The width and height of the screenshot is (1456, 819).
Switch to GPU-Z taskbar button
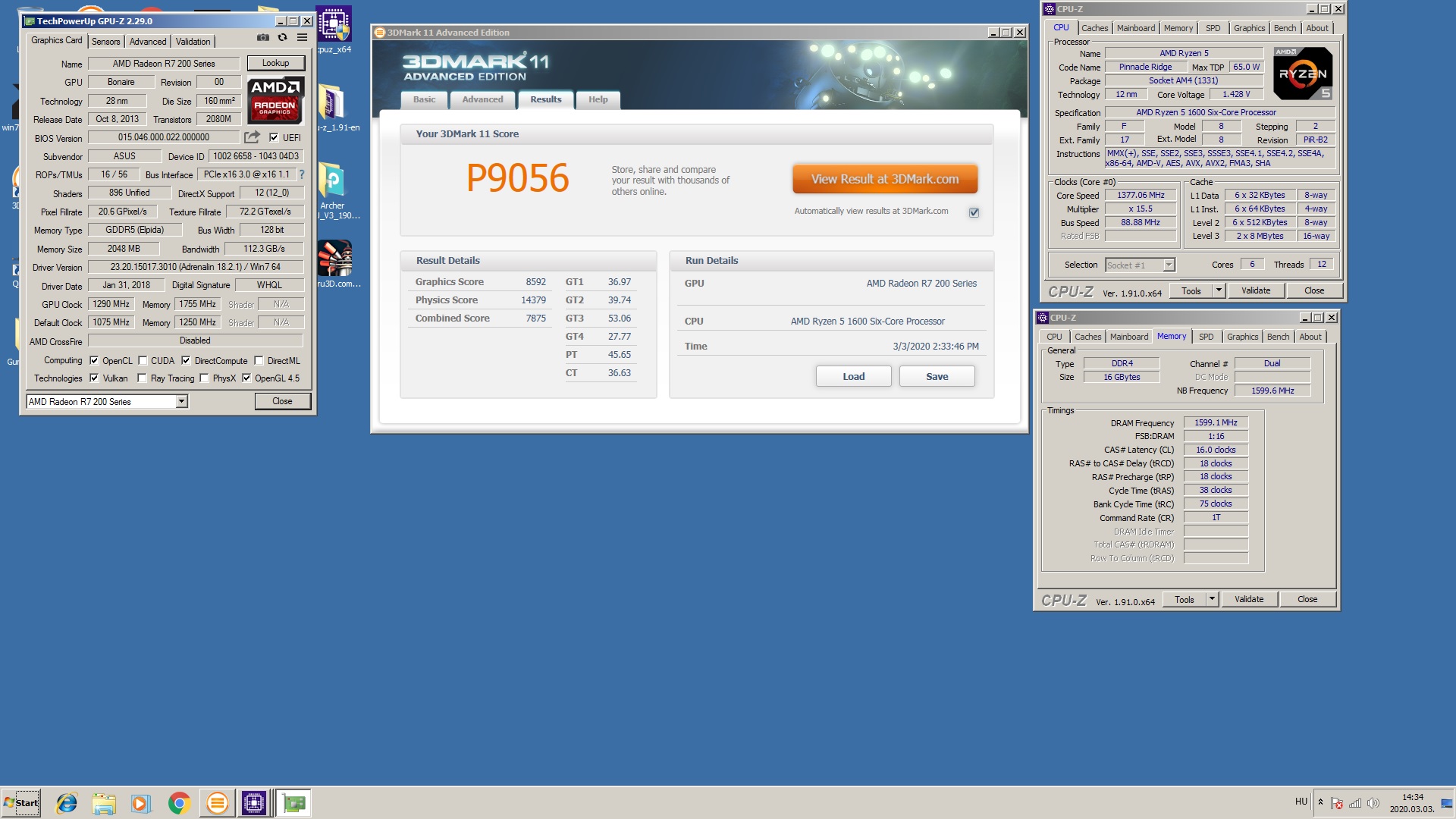pos(293,803)
